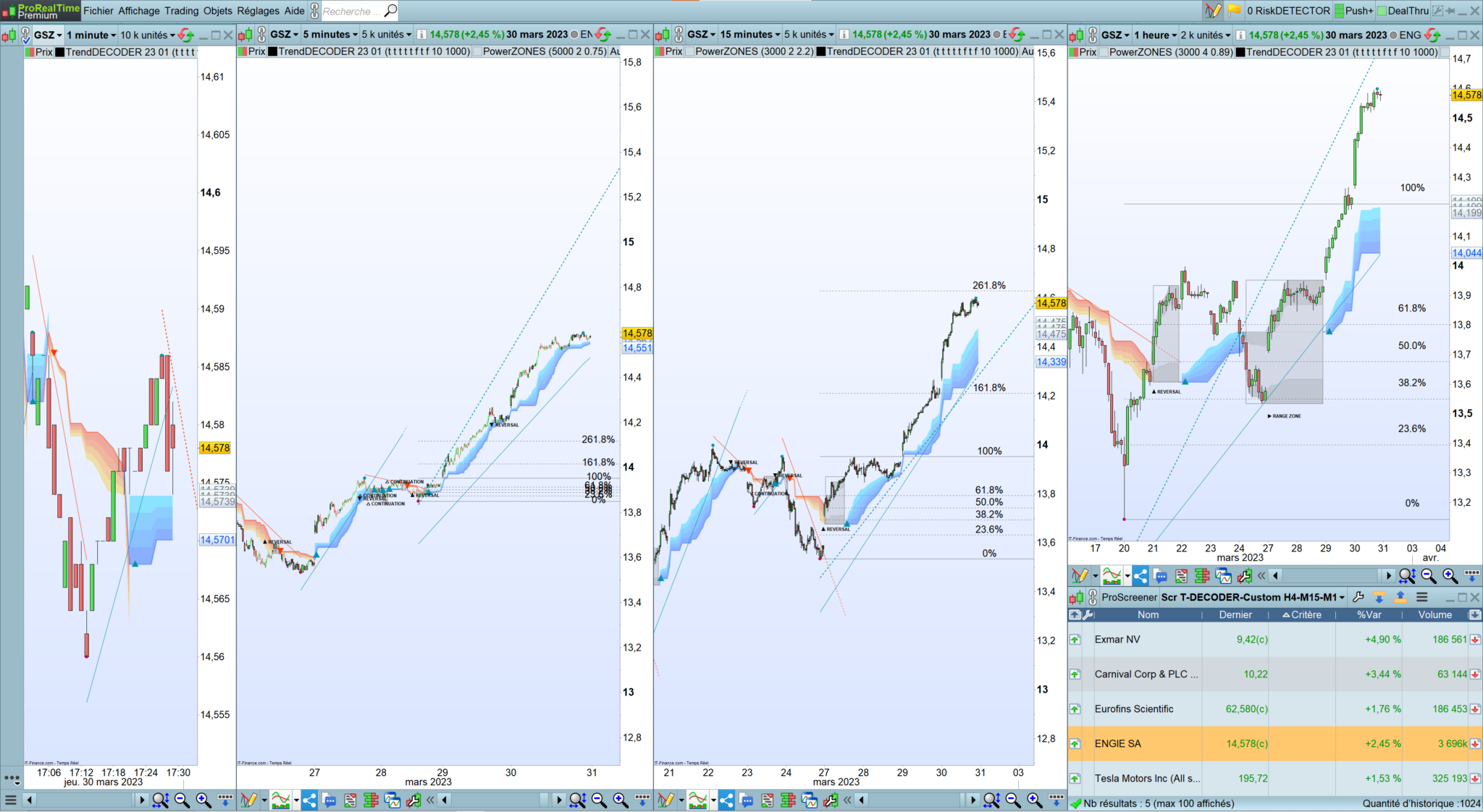Refresh the 1 minute GSZ chart
The image size is (1483, 812).
pos(186,35)
